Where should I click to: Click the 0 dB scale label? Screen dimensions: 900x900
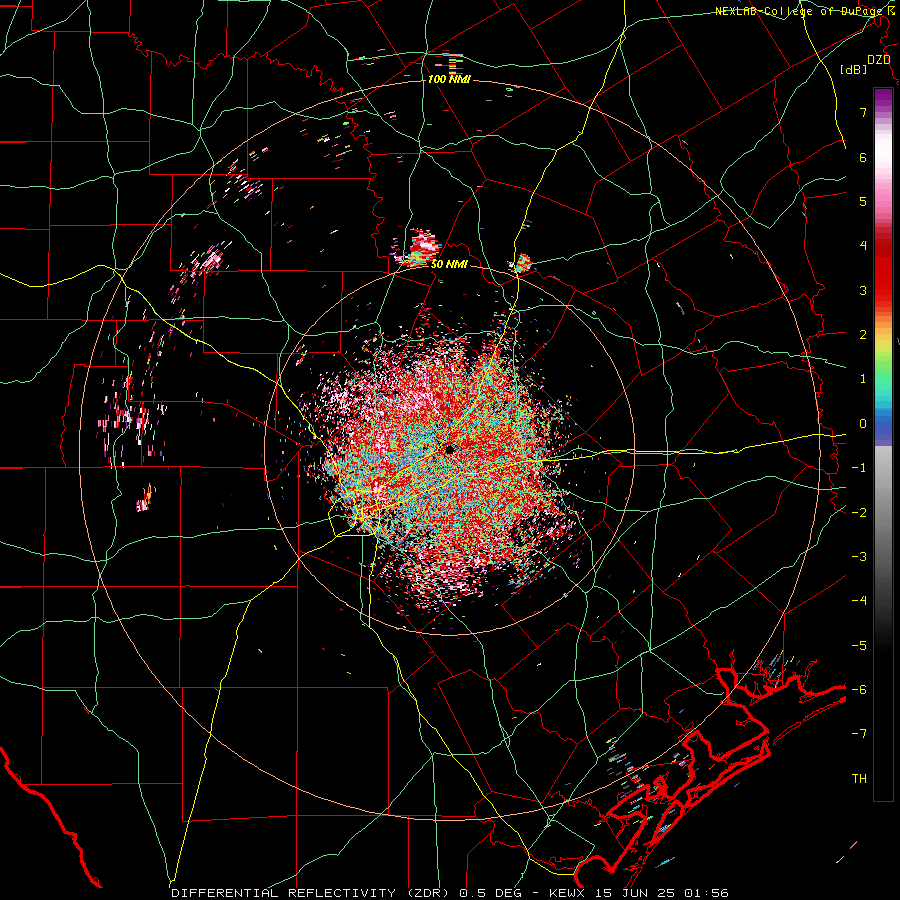point(863,424)
